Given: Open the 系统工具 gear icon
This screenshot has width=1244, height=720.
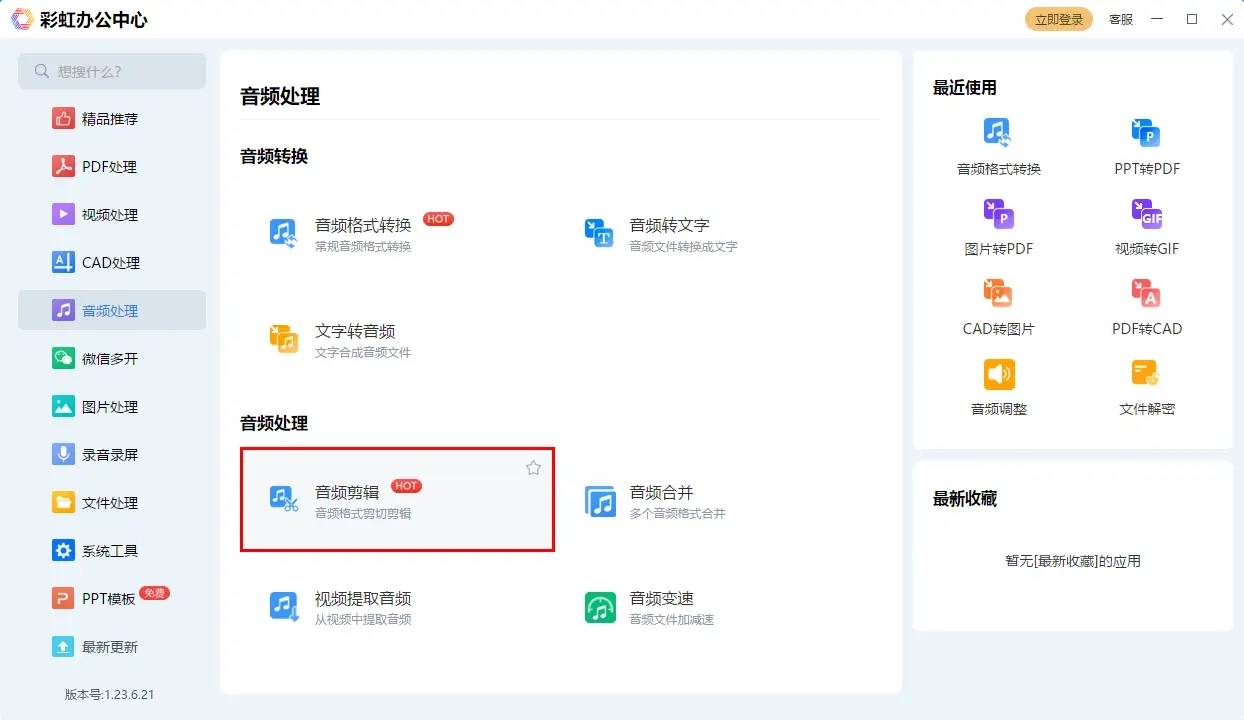Looking at the screenshot, I should pyautogui.click(x=64, y=551).
